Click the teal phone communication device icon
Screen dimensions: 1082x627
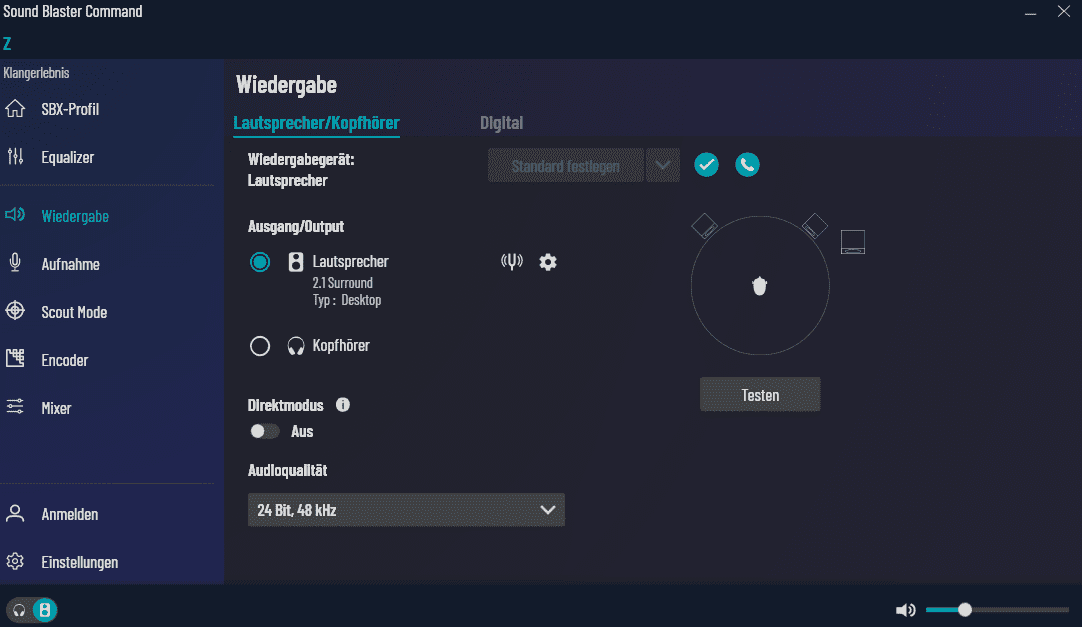tap(747, 165)
